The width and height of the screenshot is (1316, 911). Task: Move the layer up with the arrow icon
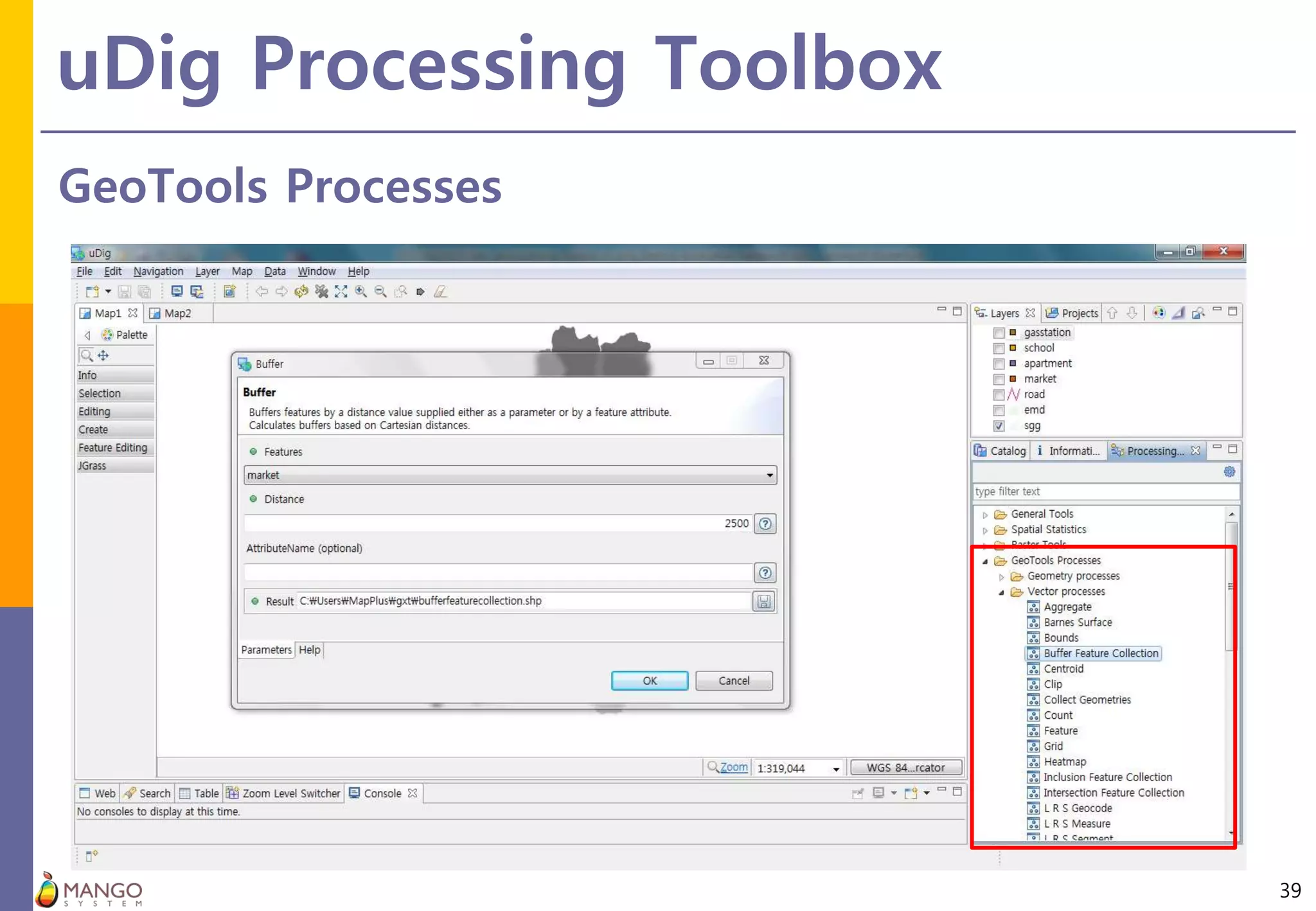(1112, 313)
